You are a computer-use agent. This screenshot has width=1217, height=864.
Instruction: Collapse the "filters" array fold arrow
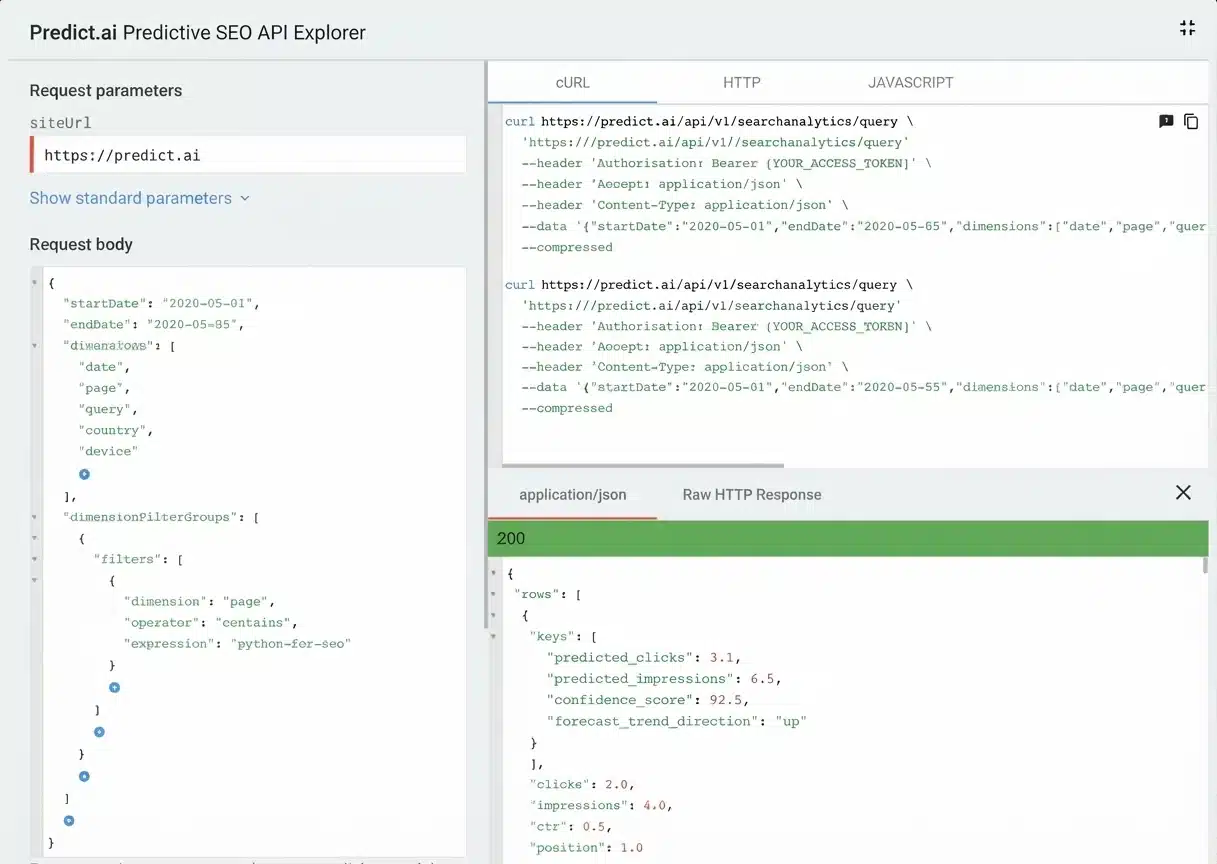coord(36,560)
